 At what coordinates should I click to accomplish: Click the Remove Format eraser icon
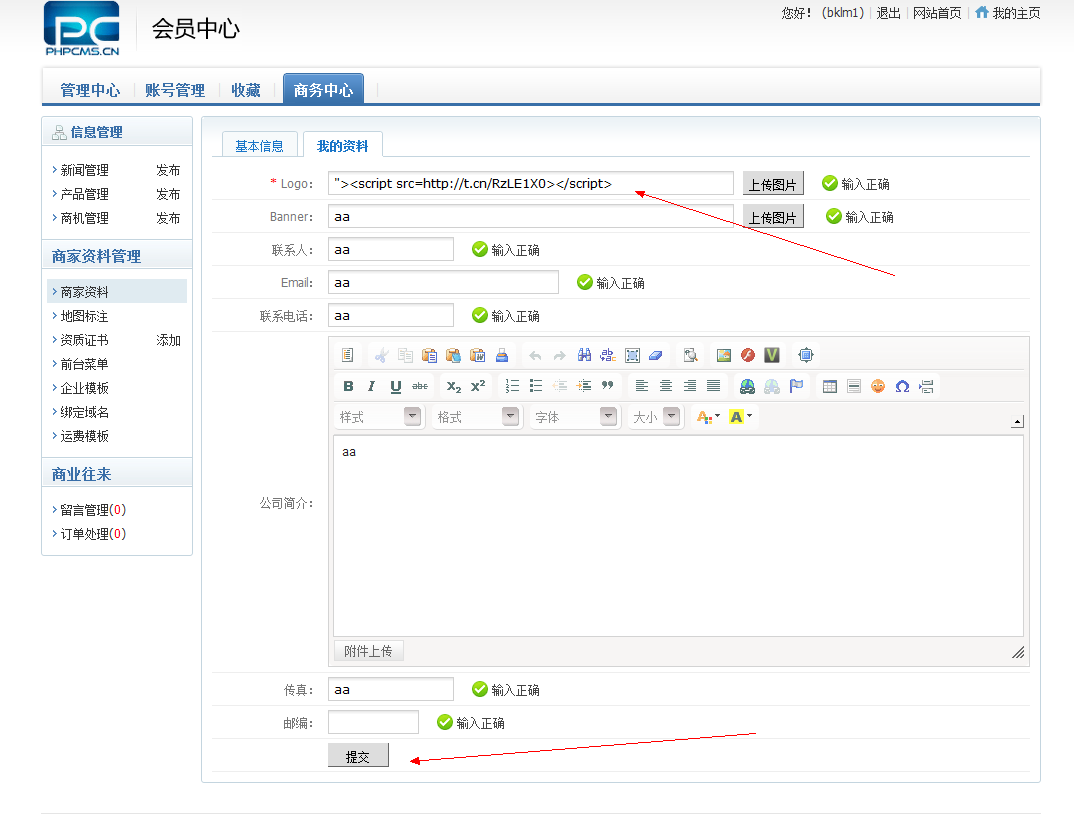tap(656, 355)
